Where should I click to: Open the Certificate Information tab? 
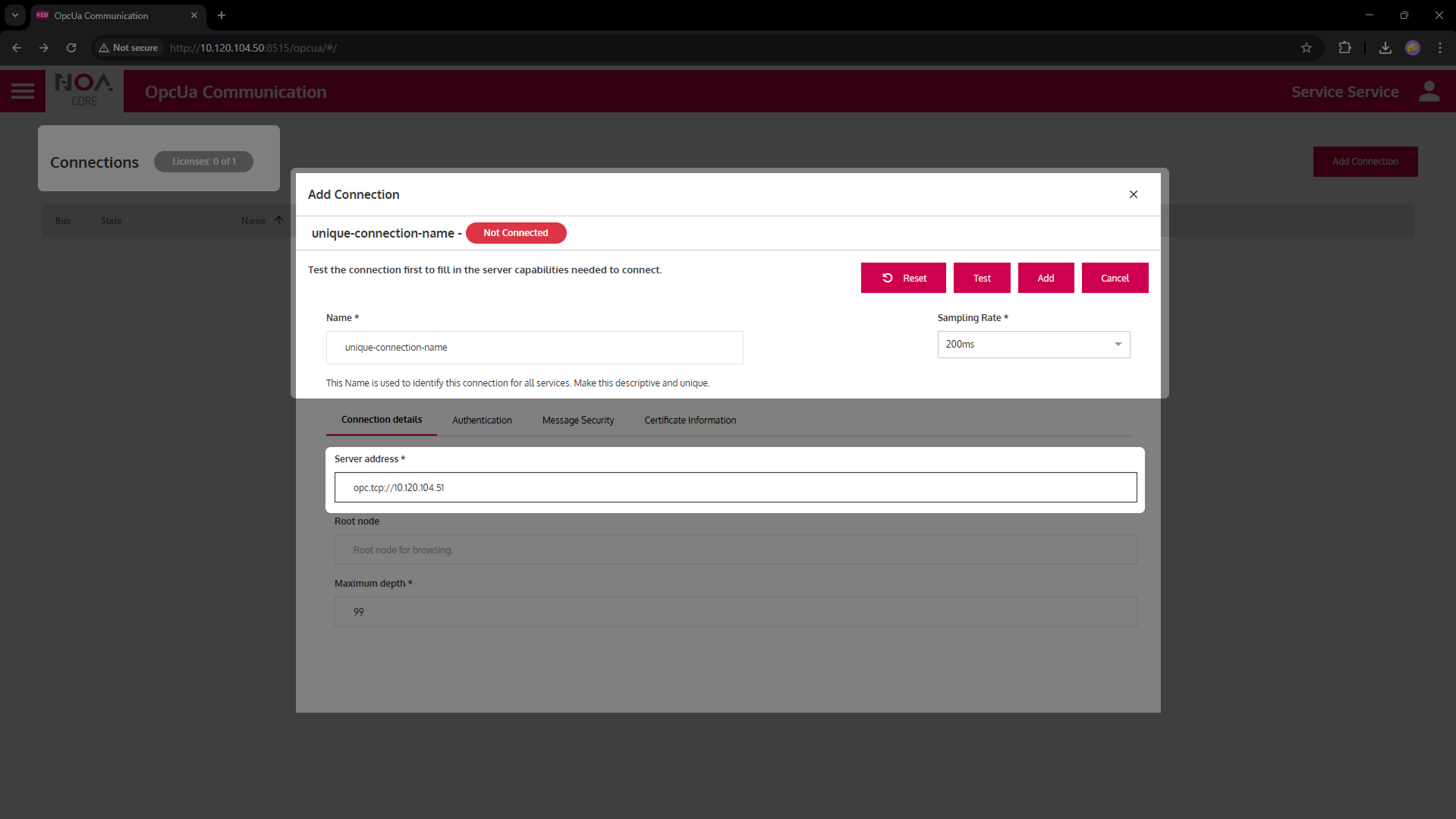[x=690, y=420]
